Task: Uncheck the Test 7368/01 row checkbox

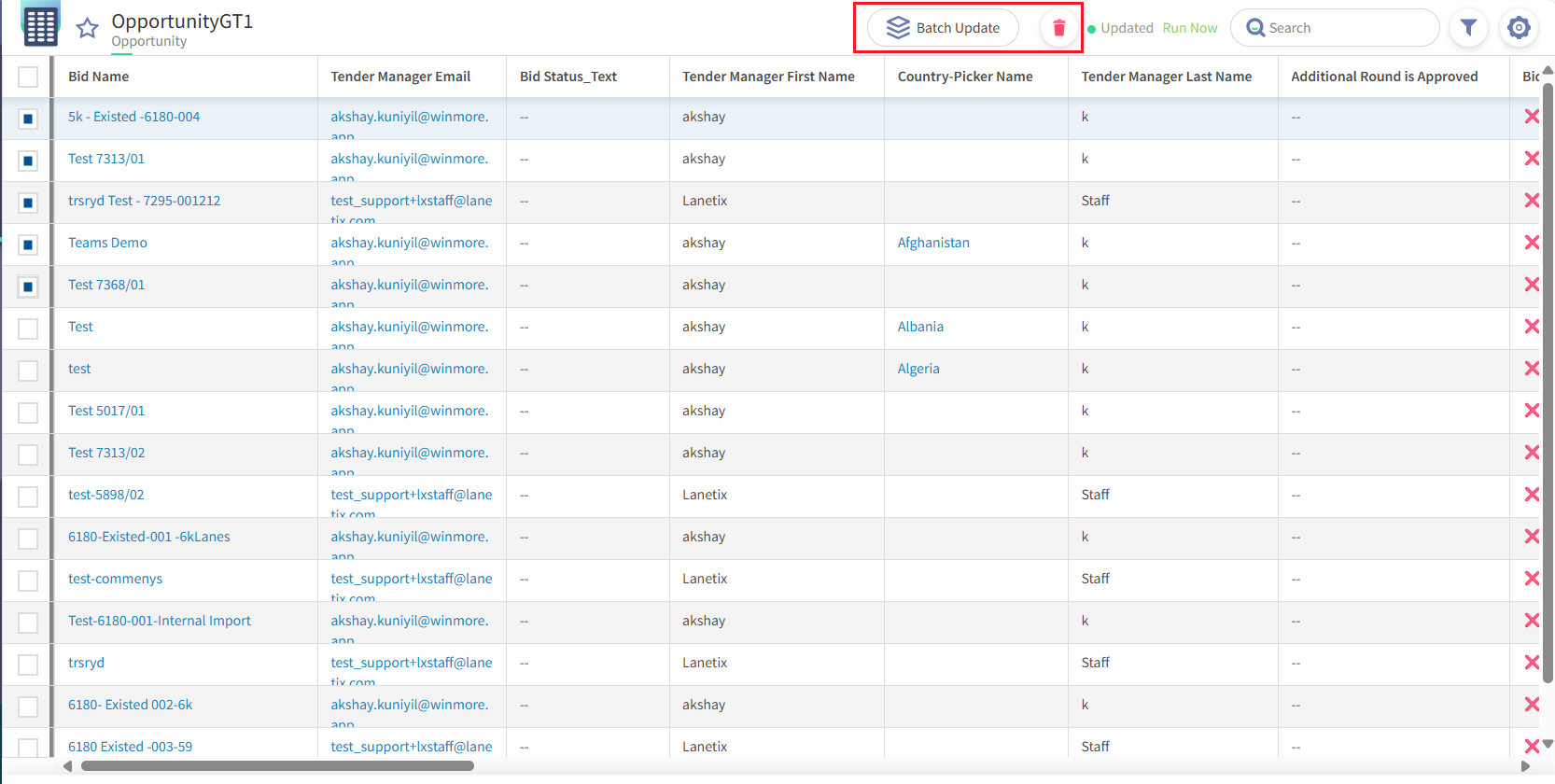Action: (28, 287)
